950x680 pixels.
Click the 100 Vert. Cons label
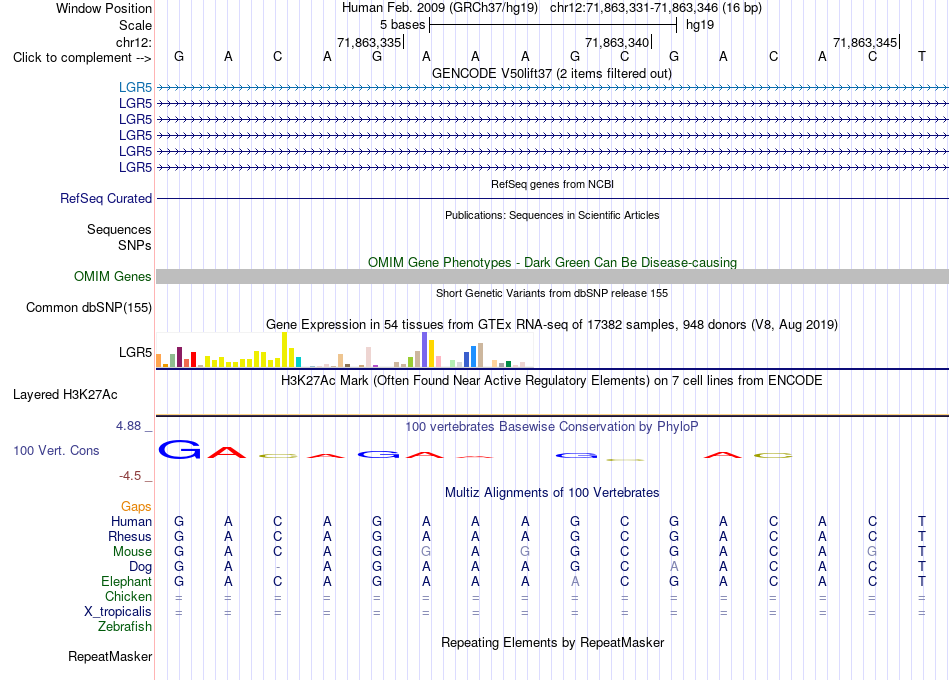[x=56, y=450]
